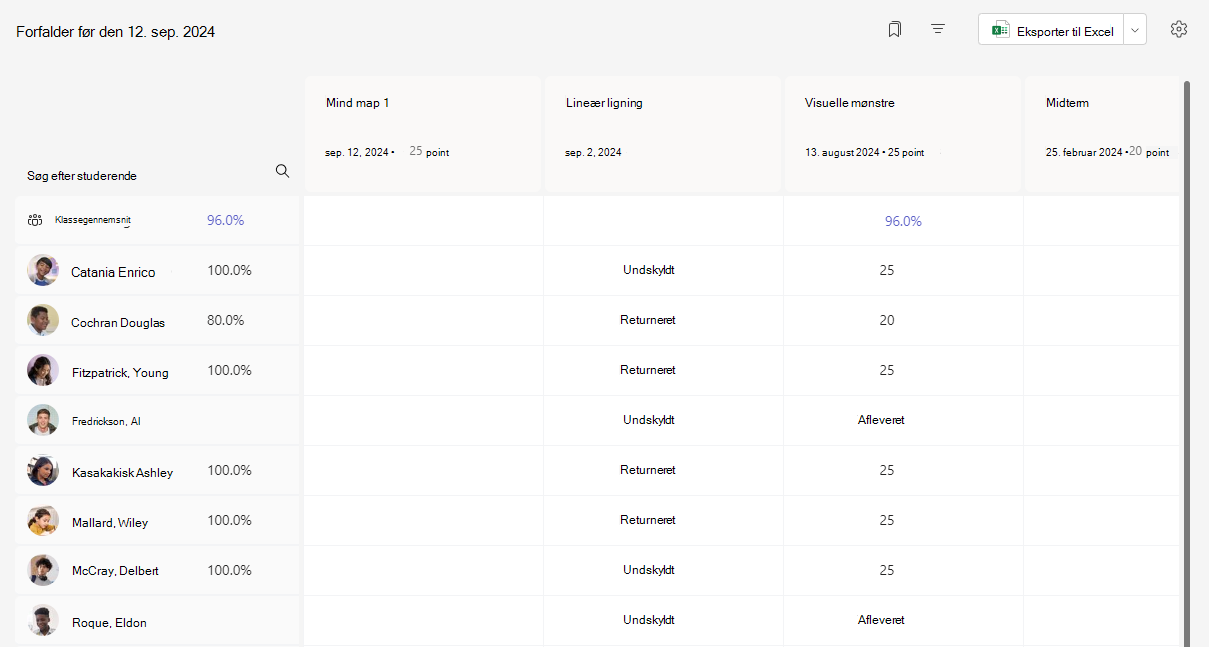Screen dimensions: 1209x647
Task: Select student name Mallard, Wiley
Action: [x=110, y=522]
